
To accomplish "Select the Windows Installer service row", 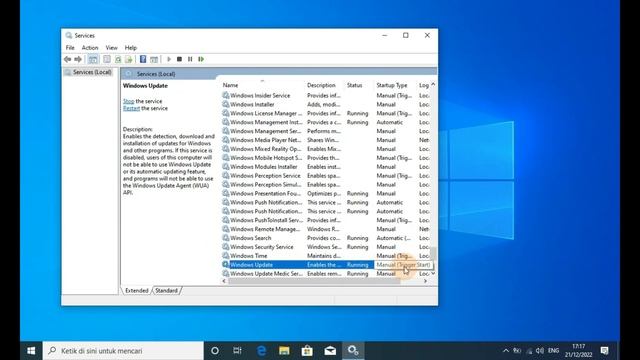I will pos(326,104).
